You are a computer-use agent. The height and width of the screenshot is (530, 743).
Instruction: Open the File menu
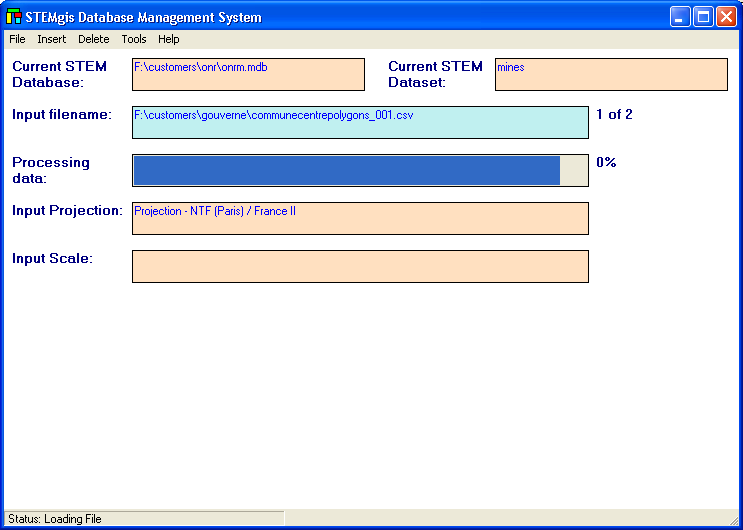[18, 39]
